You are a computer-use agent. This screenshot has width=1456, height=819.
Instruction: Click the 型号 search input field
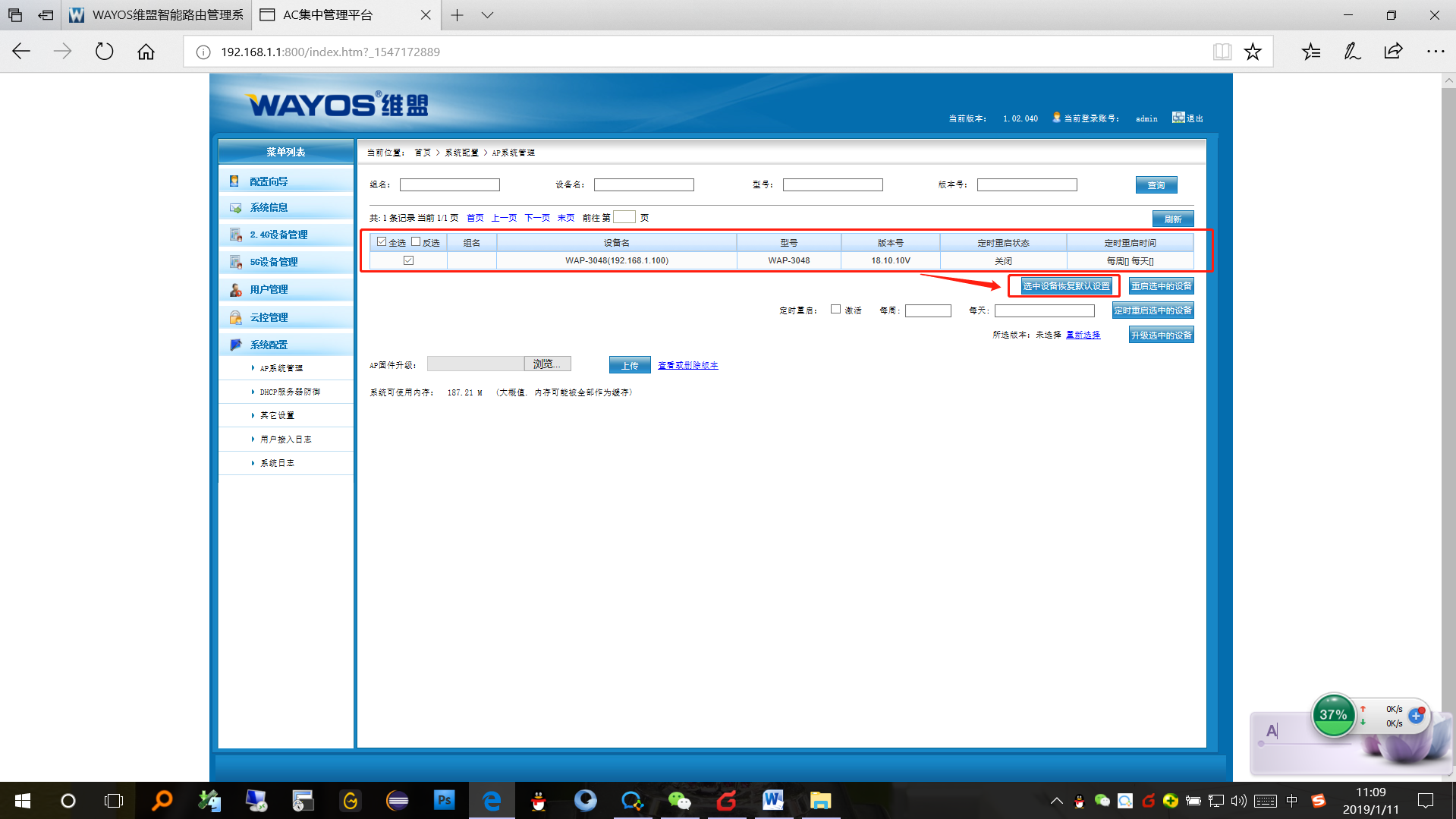point(833,184)
